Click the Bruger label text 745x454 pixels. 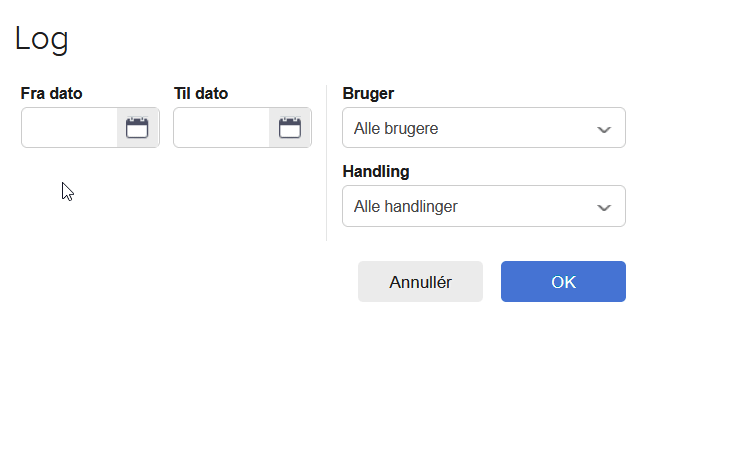click(368, 94)
